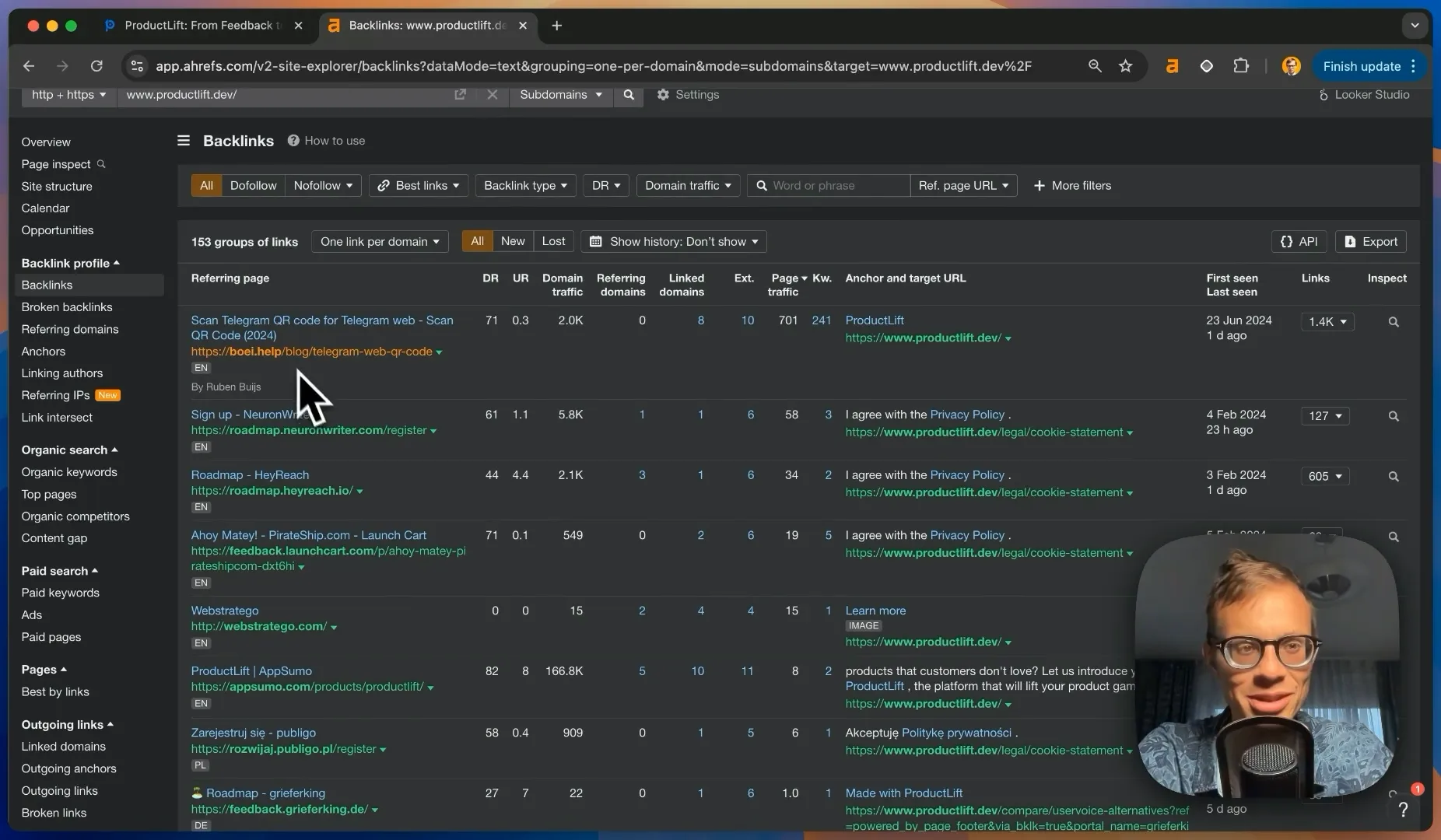The height and width of the screenshot is (840, 1441).
Task: Click More filters button
Action: pos(1072,186)
